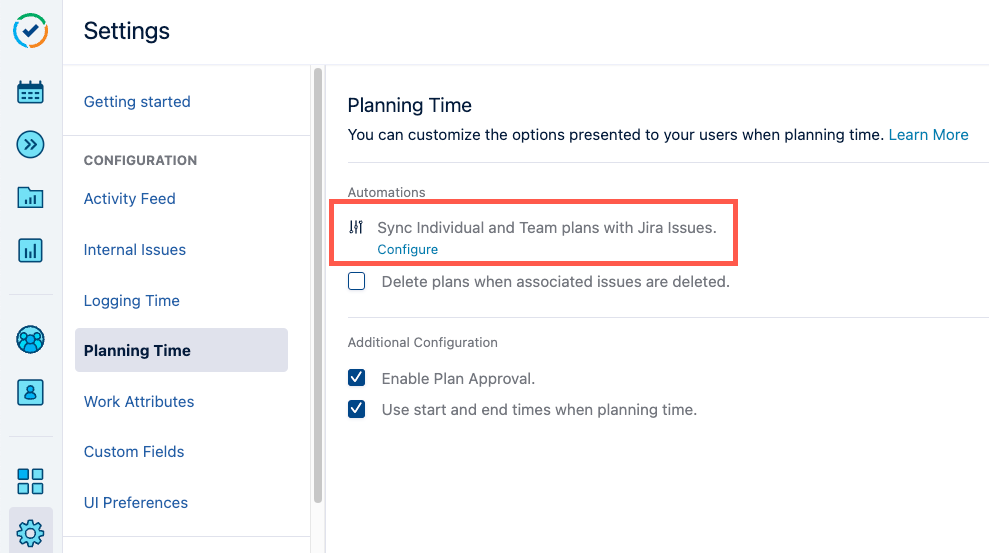This screenshot has height=553, width=989.
Task: Click the Tempo logo icon
Action: [x=30, y=31]
